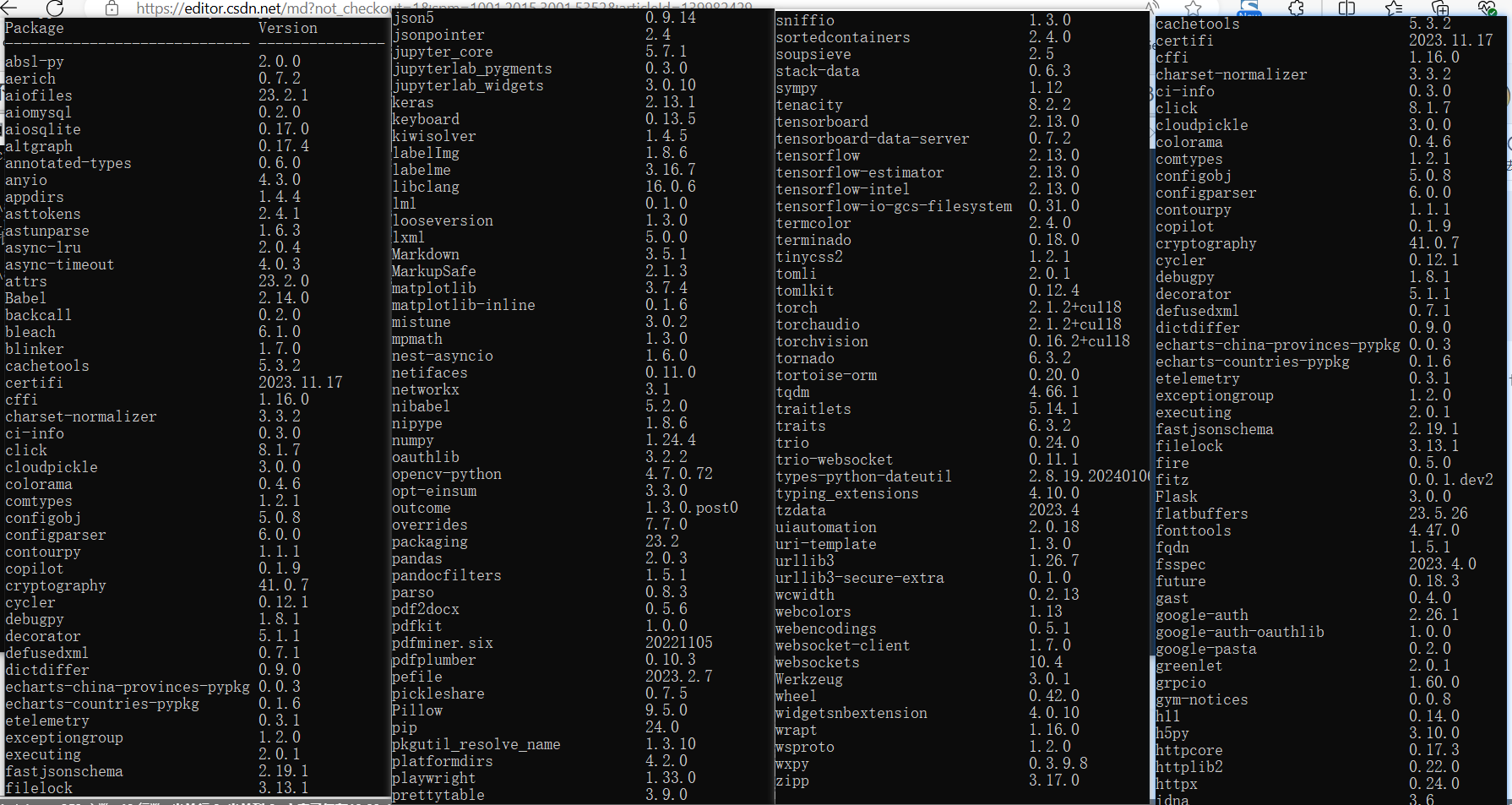Click version 0.0.1.dev2

pyautogui.click(x=1451, y=480)
